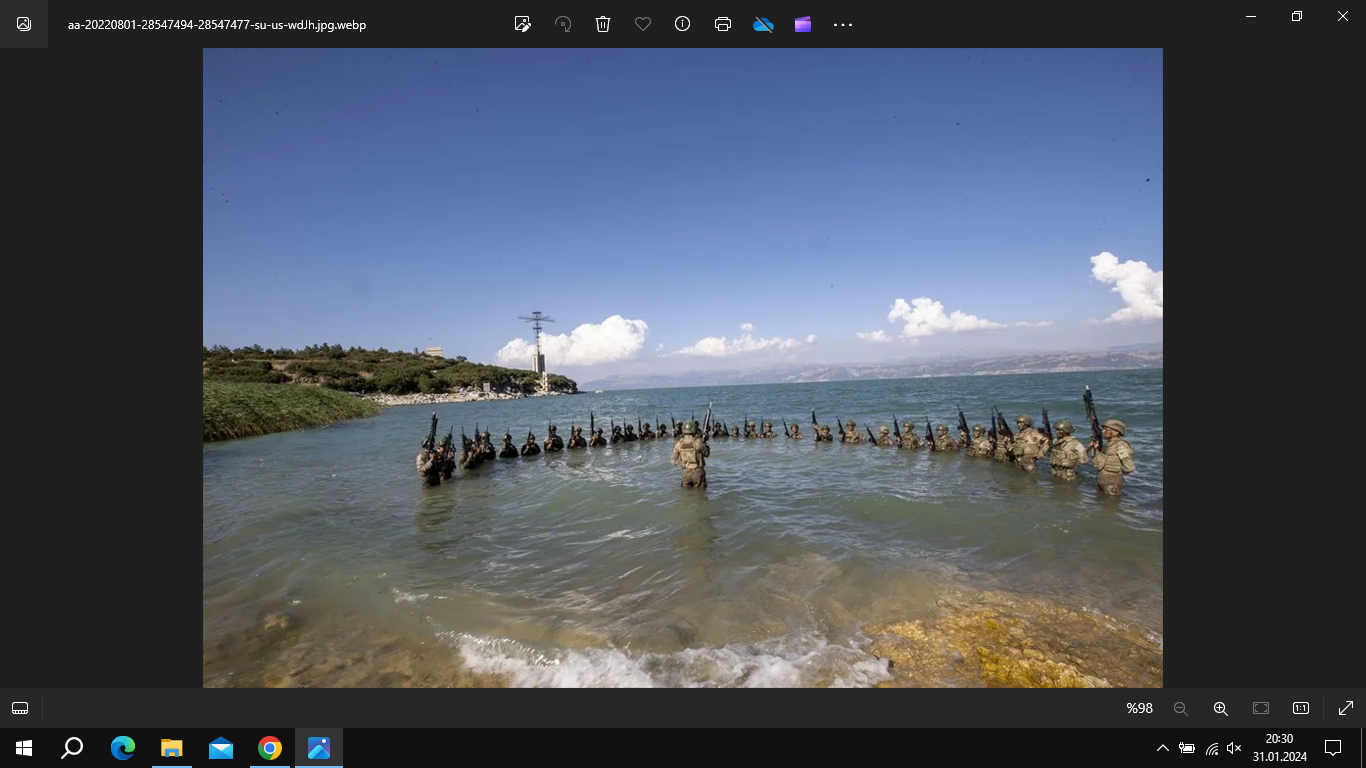1366x768 pixels.
Task: Launch Microsoft Edge from taskbar
Action: coord(123,748)
